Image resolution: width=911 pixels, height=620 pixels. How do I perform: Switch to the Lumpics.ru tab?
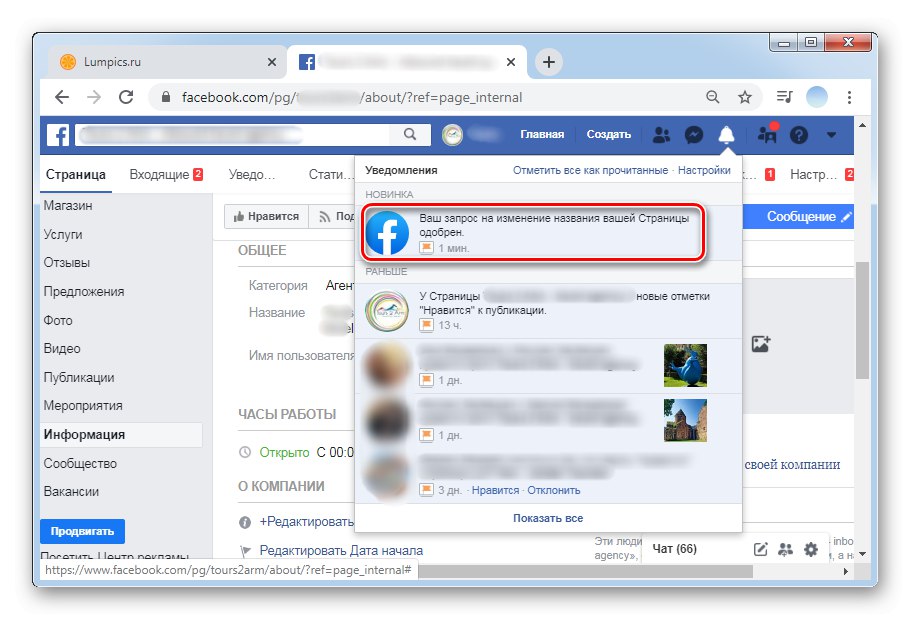tap(166, 62)
